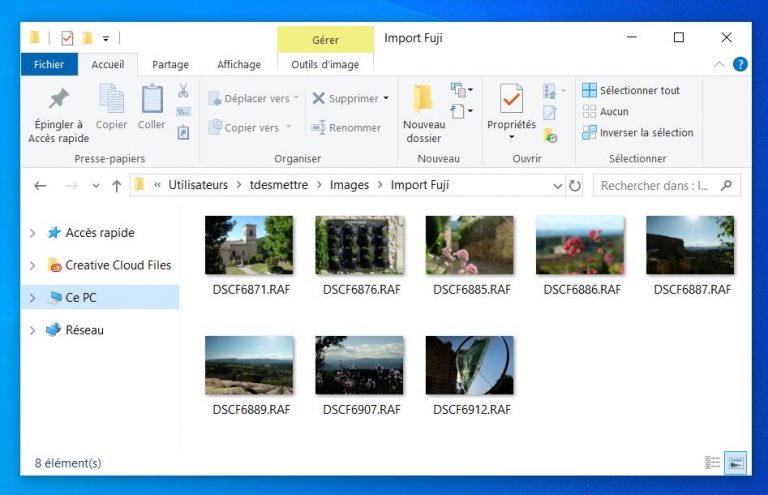Click the DSCF6907.RAF file name
768x495 pixels.
pyautogui.click(x=361, y=409)
